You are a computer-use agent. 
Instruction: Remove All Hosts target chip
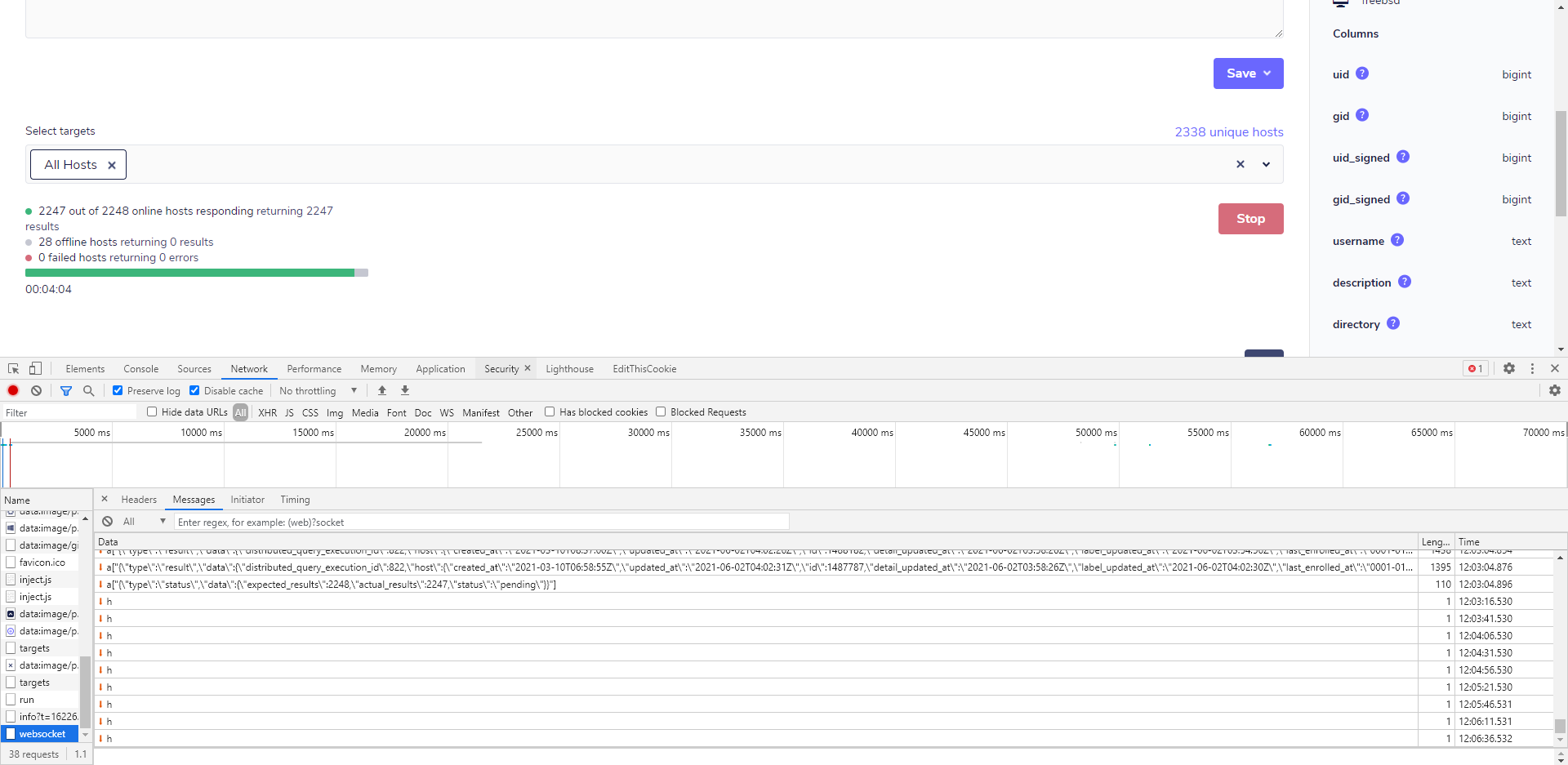(x=112, y=165)
